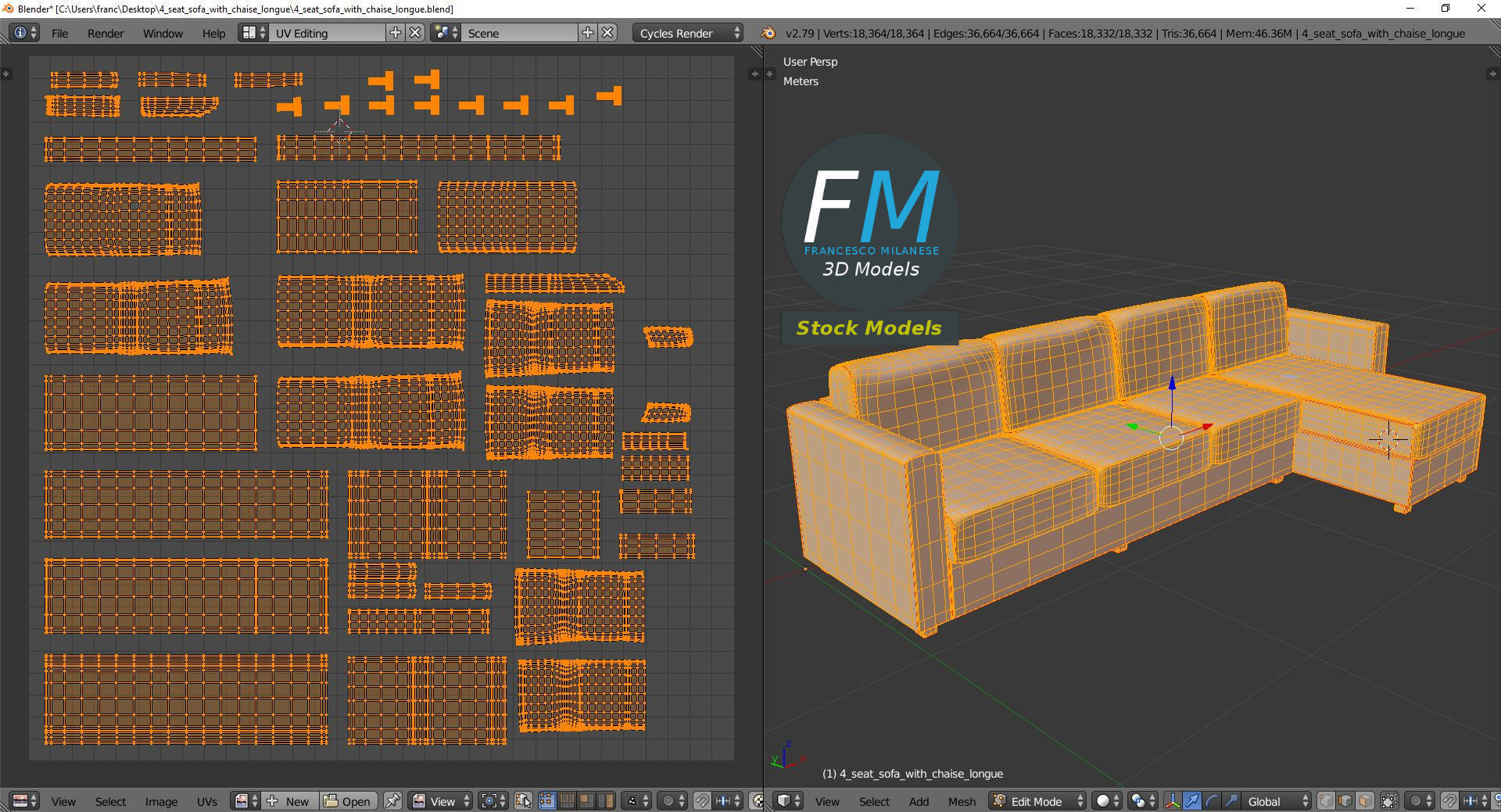Switch to vertex select mode in viewport
The height and width of the screenshot is (812, 1501).
(x=1326, y=801)
